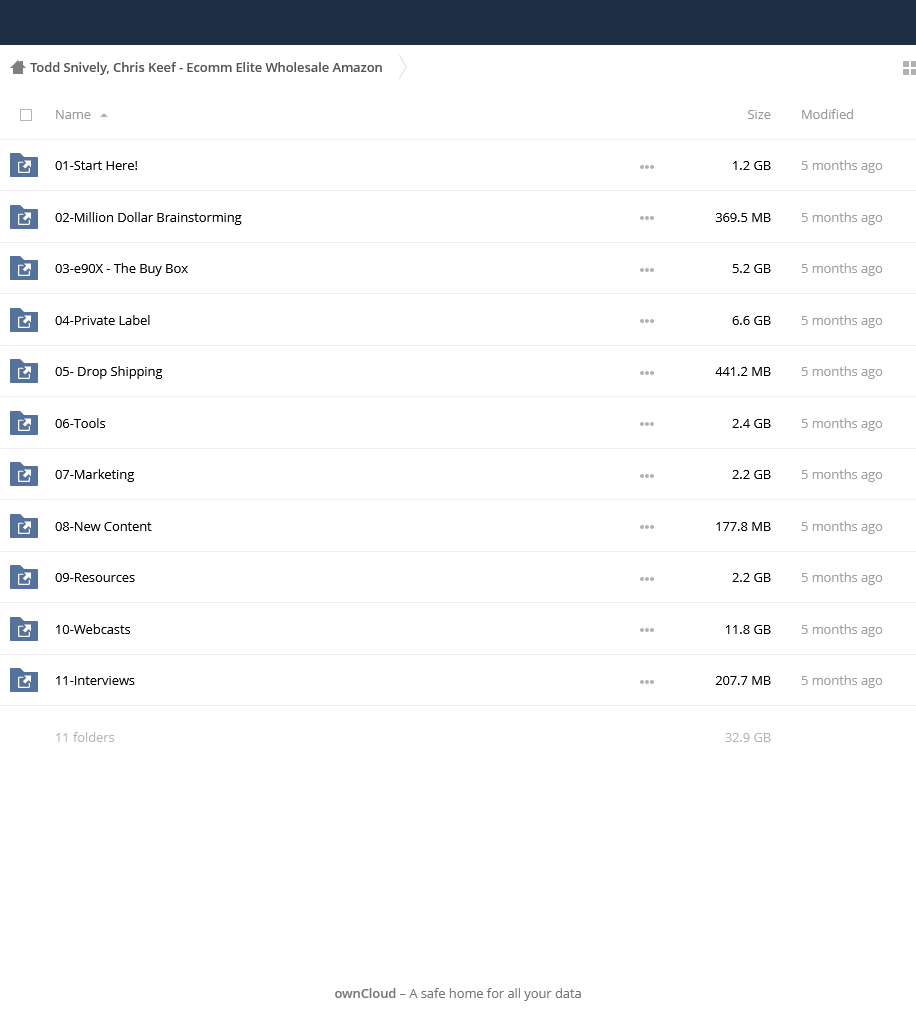Click the Todd Snively, Chris Keef breadcrumb title
Image resolution: width=916 pixels, height=1023 pixels.
point(206,68)
